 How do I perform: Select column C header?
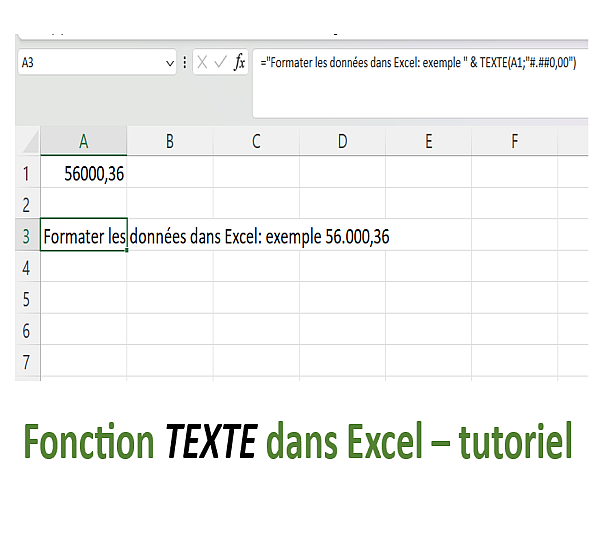pyautogui.click(x=256, y=141)
